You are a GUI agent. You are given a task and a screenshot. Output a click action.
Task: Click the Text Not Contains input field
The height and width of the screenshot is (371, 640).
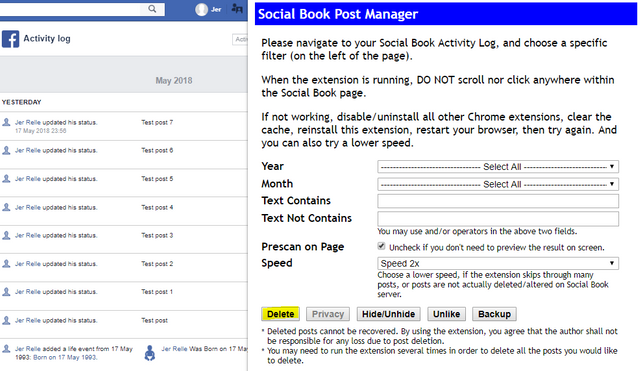tap(498, 219)
